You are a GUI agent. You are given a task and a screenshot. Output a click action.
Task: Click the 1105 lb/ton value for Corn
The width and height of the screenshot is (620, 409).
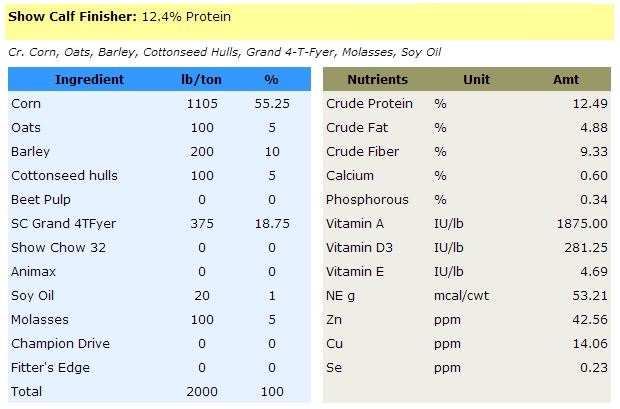tap(202, 104)
